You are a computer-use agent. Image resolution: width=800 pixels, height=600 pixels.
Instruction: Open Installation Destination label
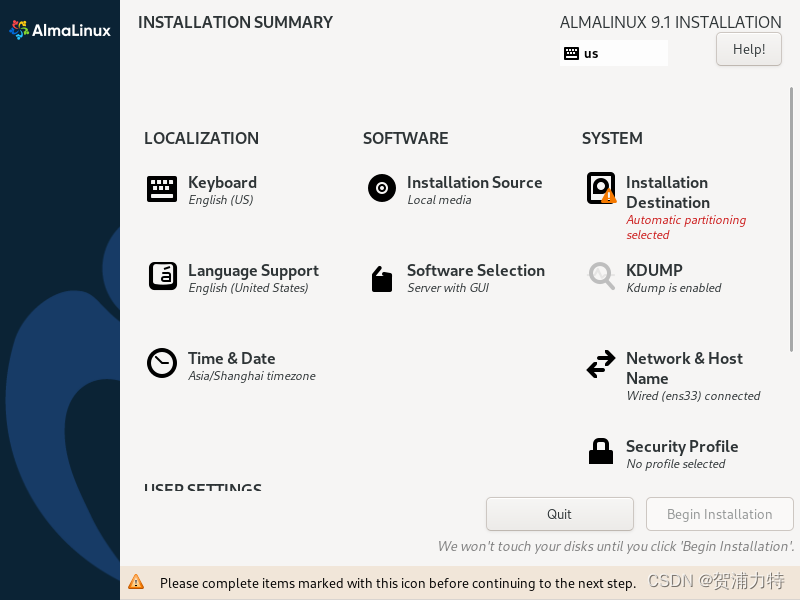click(x=668, y=192)
